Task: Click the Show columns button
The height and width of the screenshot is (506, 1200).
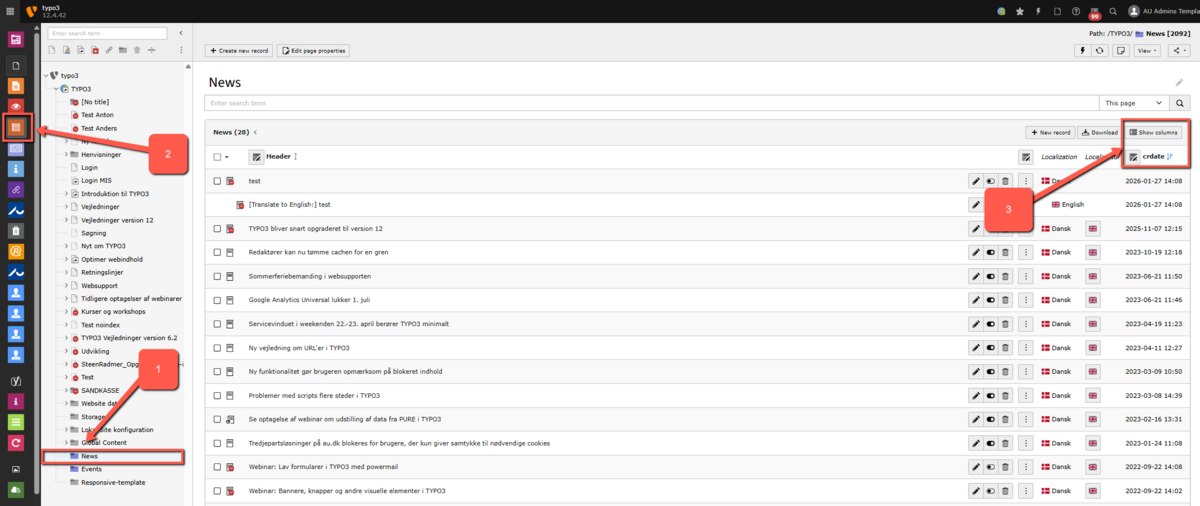Action: pos(1154,132)
